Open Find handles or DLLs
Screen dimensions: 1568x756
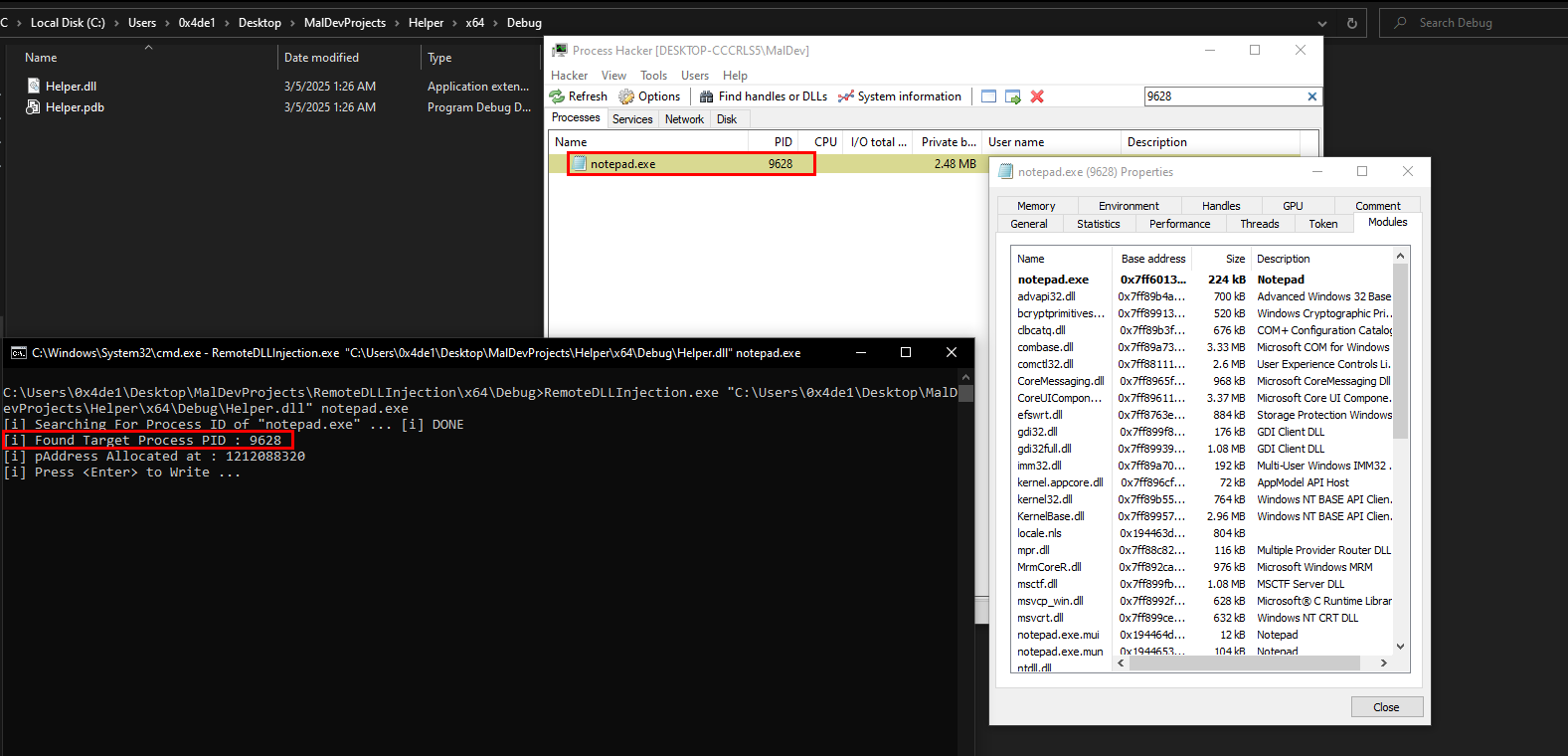764,96
